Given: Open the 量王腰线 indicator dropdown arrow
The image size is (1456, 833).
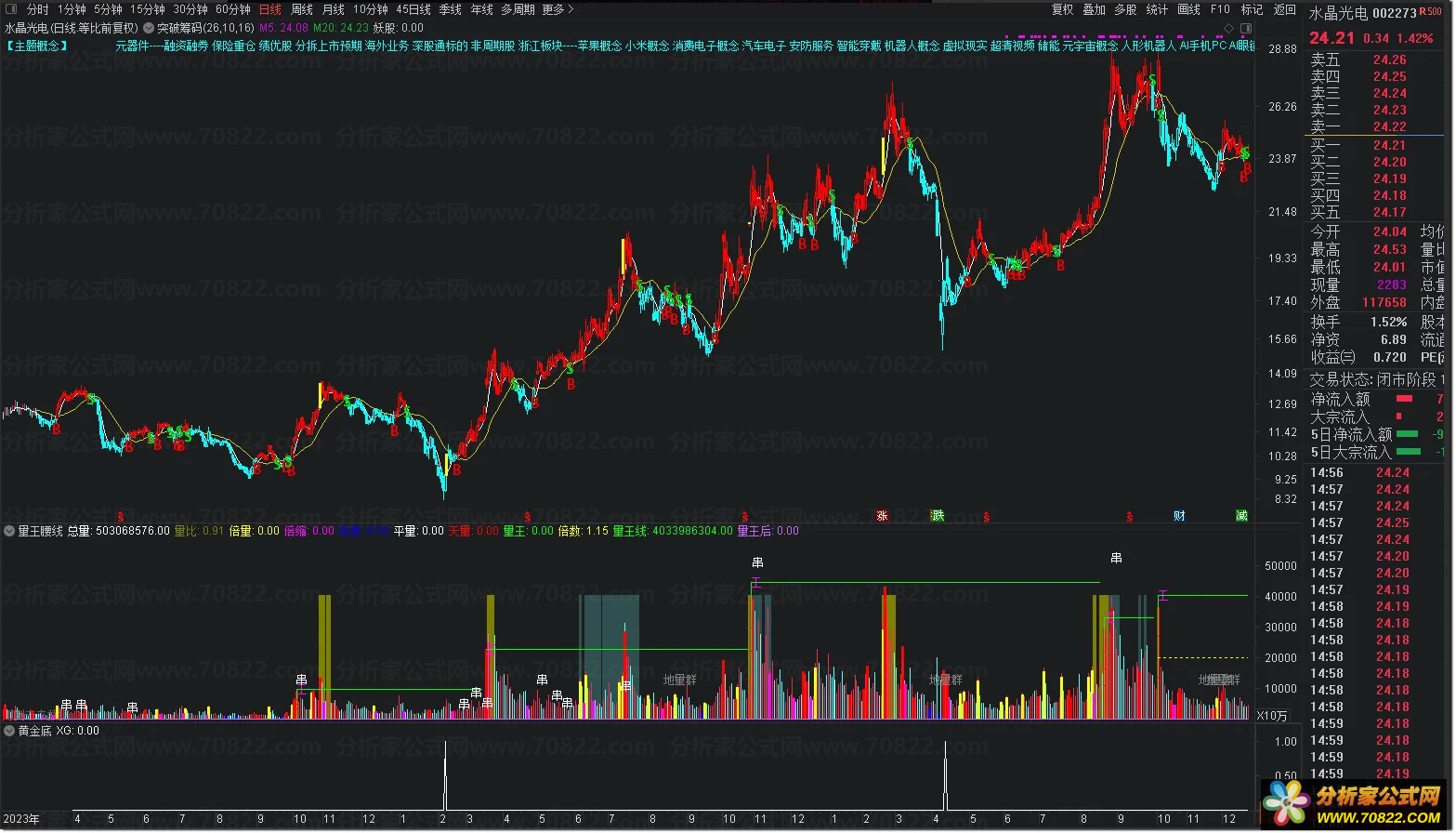Looking at the screenshot, I should 9,531.
